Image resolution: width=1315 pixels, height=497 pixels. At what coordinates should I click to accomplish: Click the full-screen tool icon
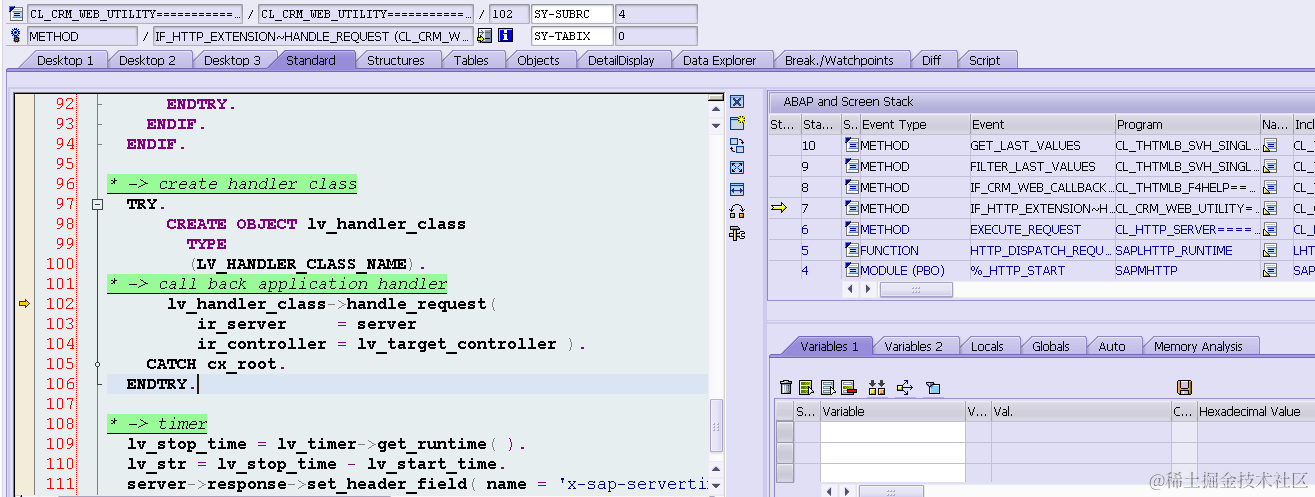737,167
